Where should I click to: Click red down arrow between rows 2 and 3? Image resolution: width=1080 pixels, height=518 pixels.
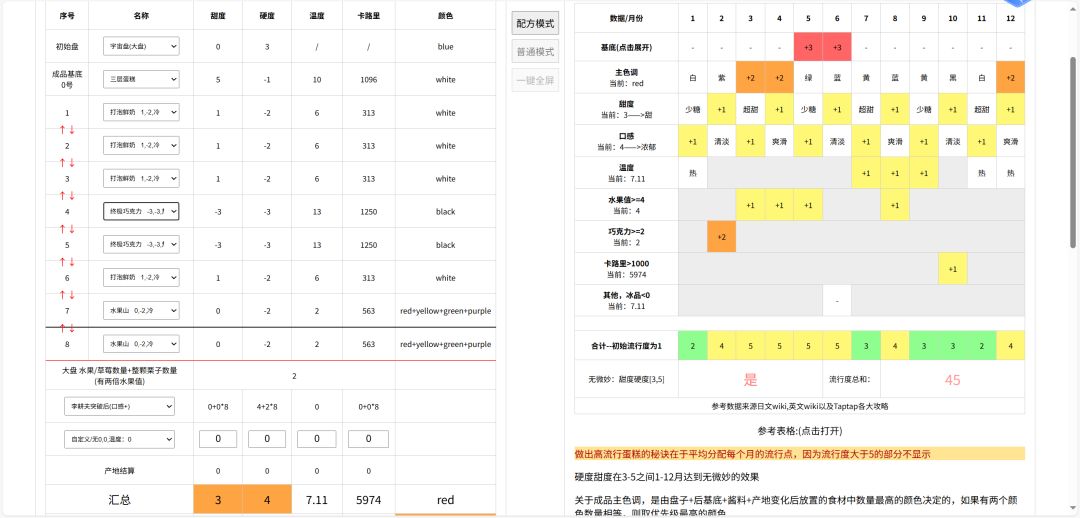[72, 163]
